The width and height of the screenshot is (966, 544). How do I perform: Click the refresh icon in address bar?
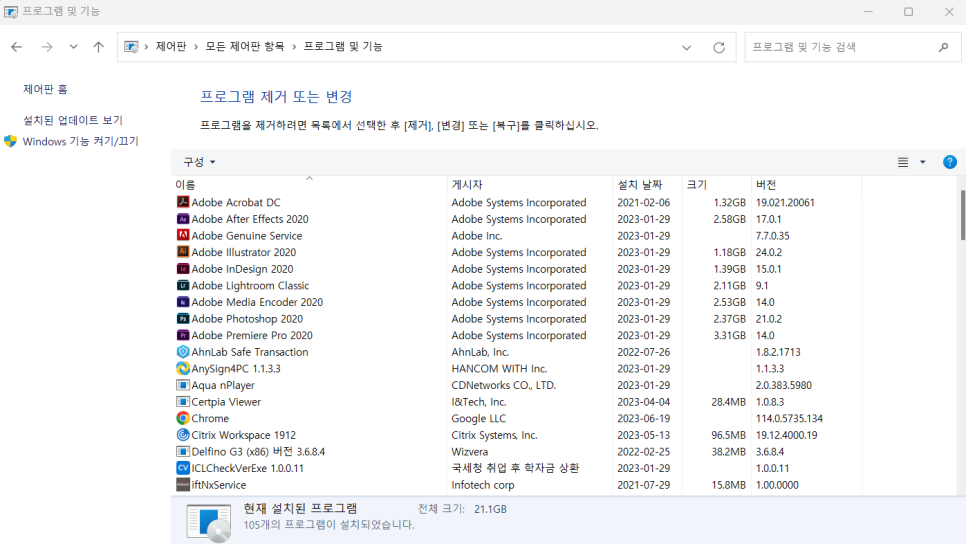[x=719, y=47]
